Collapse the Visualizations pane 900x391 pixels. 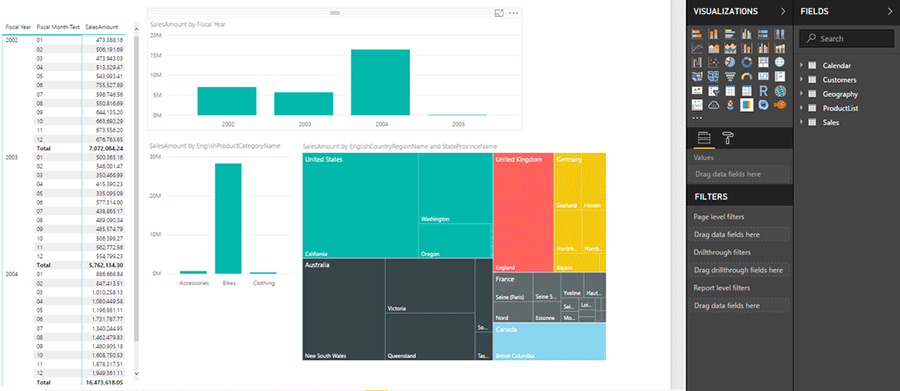tap(783, 11)
